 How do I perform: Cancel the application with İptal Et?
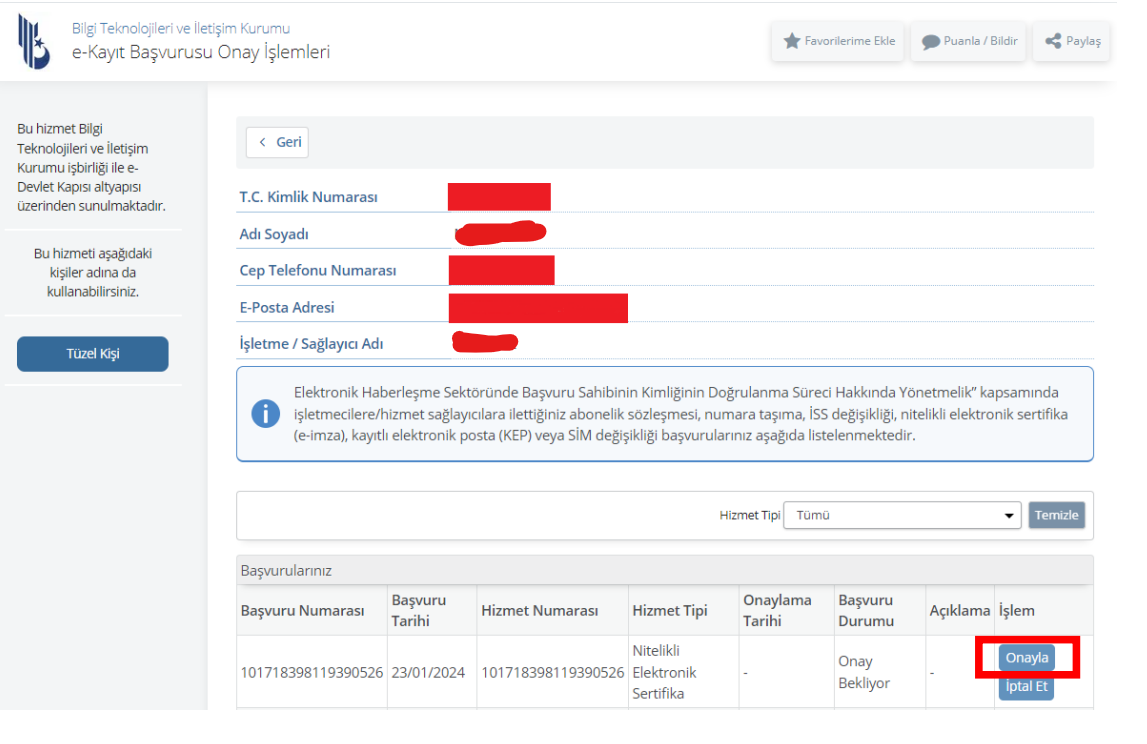coord(1026,687)
